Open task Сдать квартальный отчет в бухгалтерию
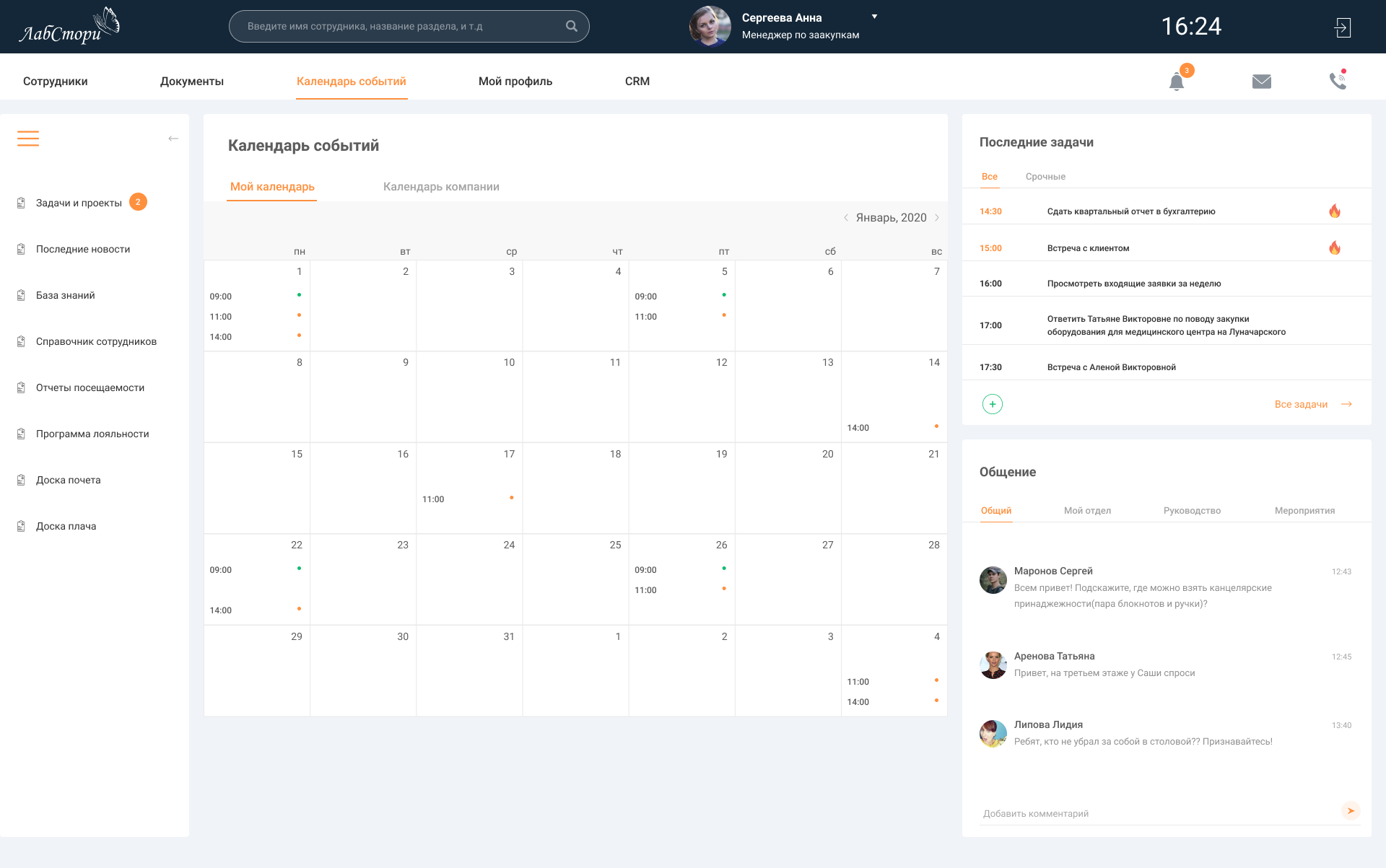This screenshot has height=868, width=1386. [1131, 211]
